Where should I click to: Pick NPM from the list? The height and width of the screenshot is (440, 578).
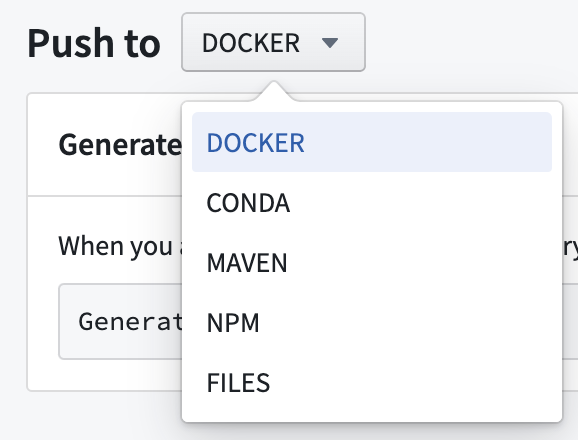pyautogui.click(x=372, y=322)
